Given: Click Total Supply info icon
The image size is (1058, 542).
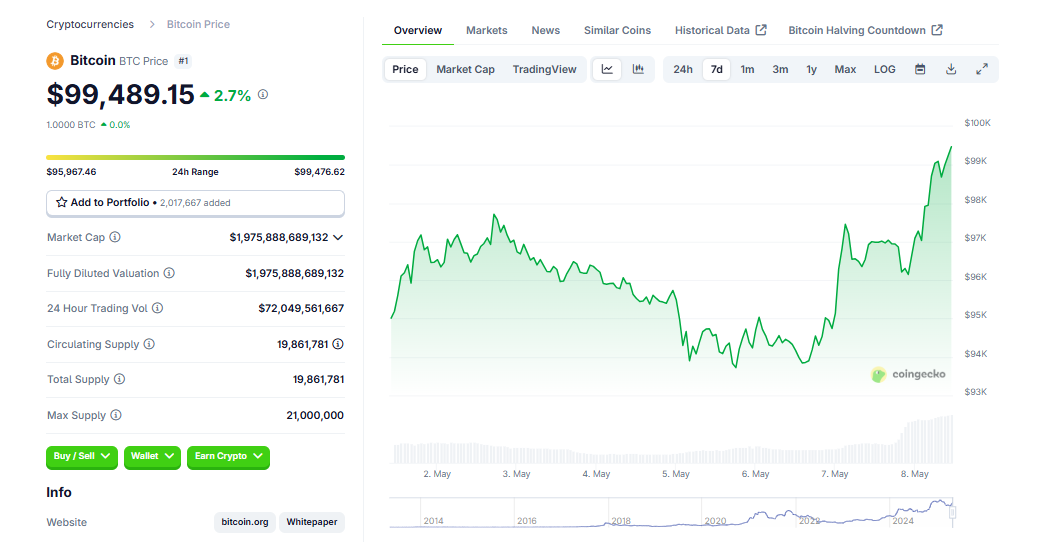Looking at the screenshot, I should click(x=119, y=379).
